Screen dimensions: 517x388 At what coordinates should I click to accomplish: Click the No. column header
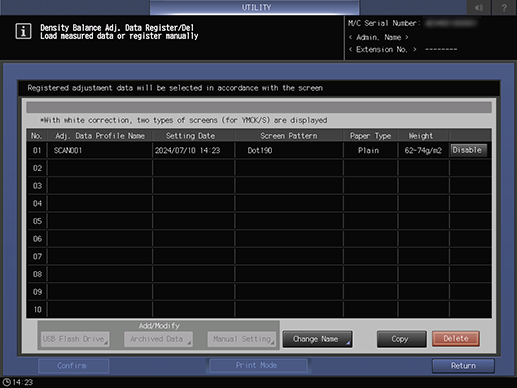37,136
